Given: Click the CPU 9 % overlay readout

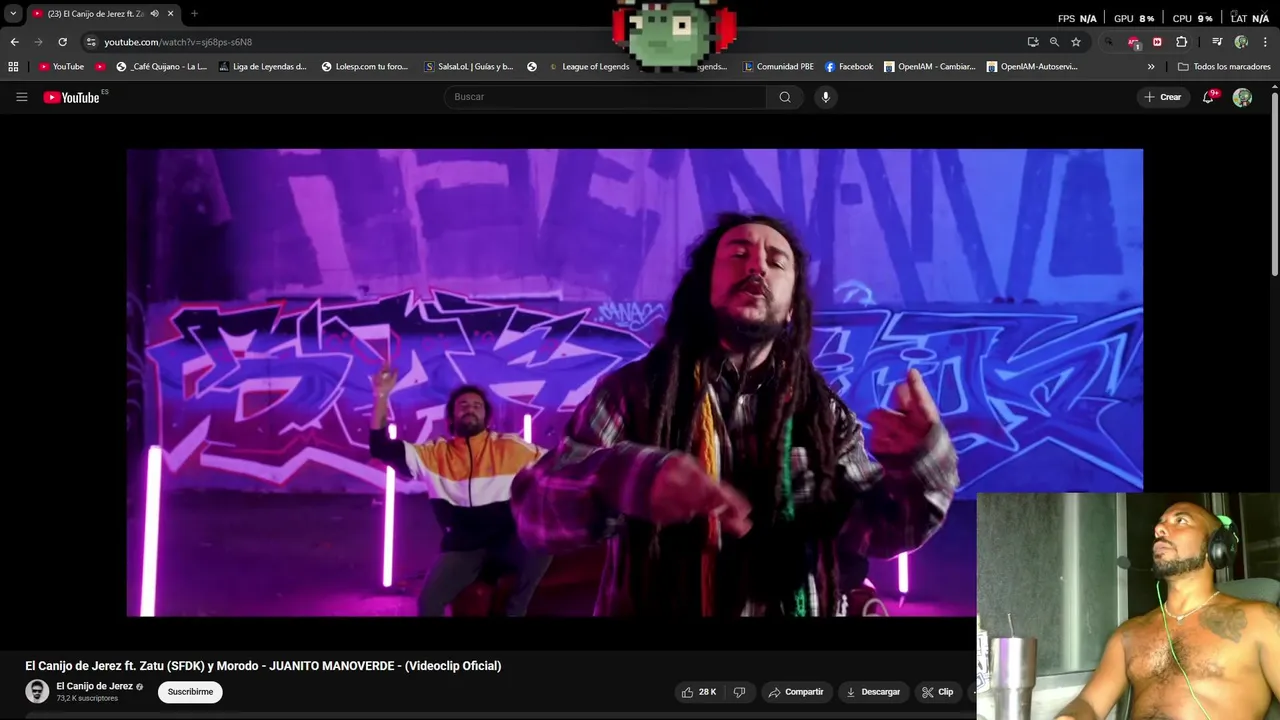Looking at the screenshot, I should point(1192,18).
